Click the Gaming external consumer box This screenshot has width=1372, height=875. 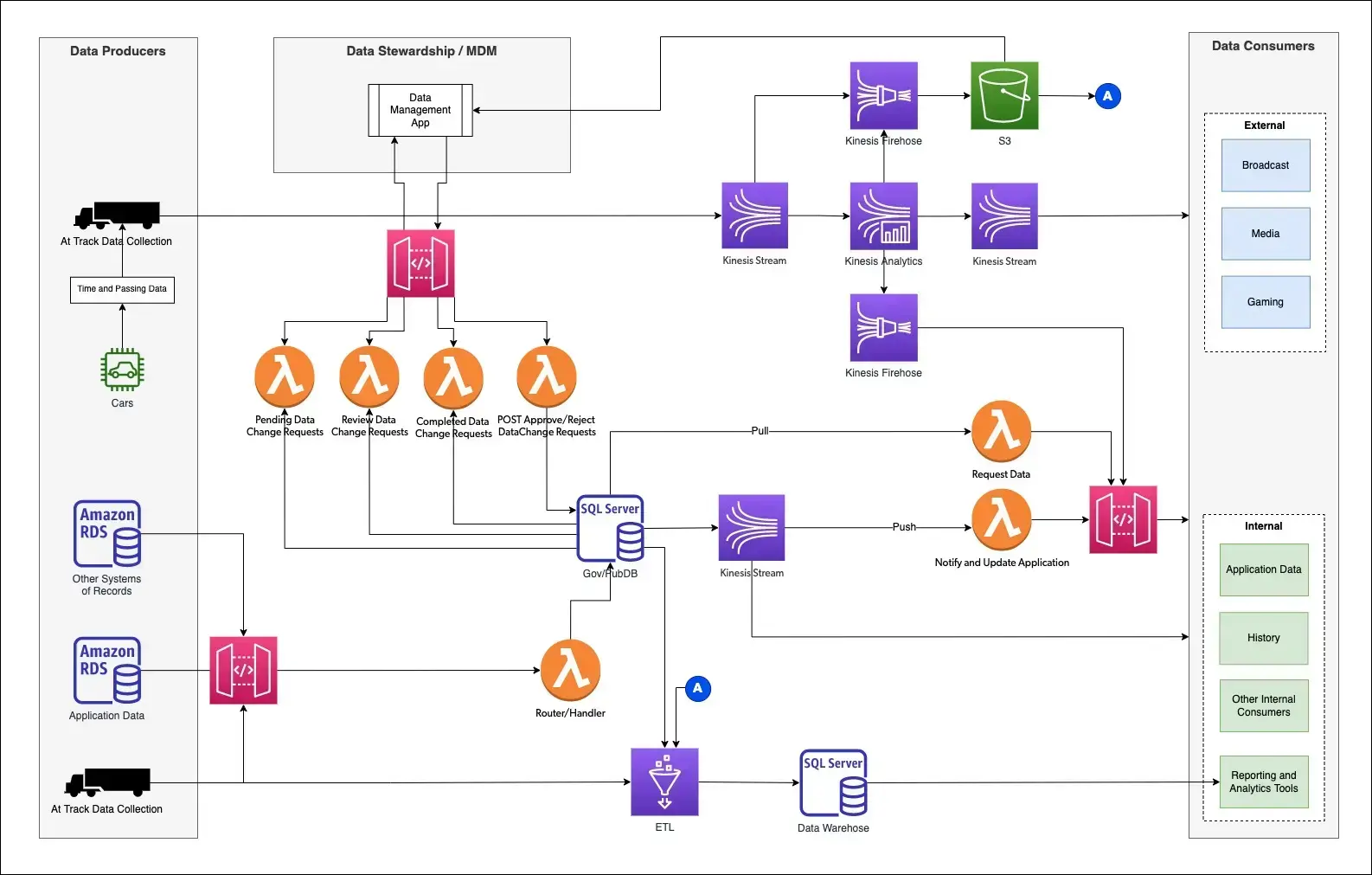[1265, 302]
